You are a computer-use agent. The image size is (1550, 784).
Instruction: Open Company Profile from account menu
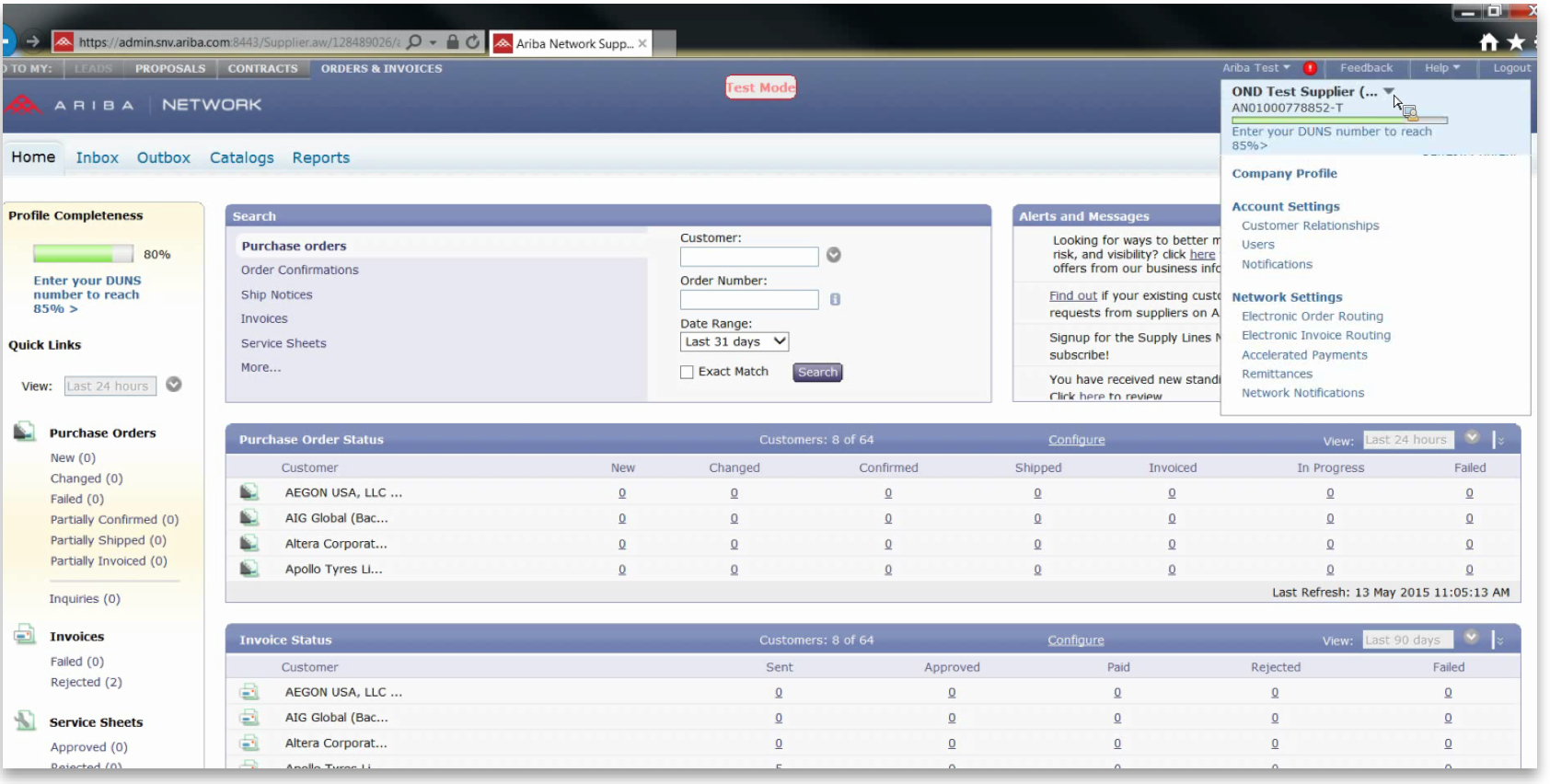pyautogui.click(x=1284, y=173)
